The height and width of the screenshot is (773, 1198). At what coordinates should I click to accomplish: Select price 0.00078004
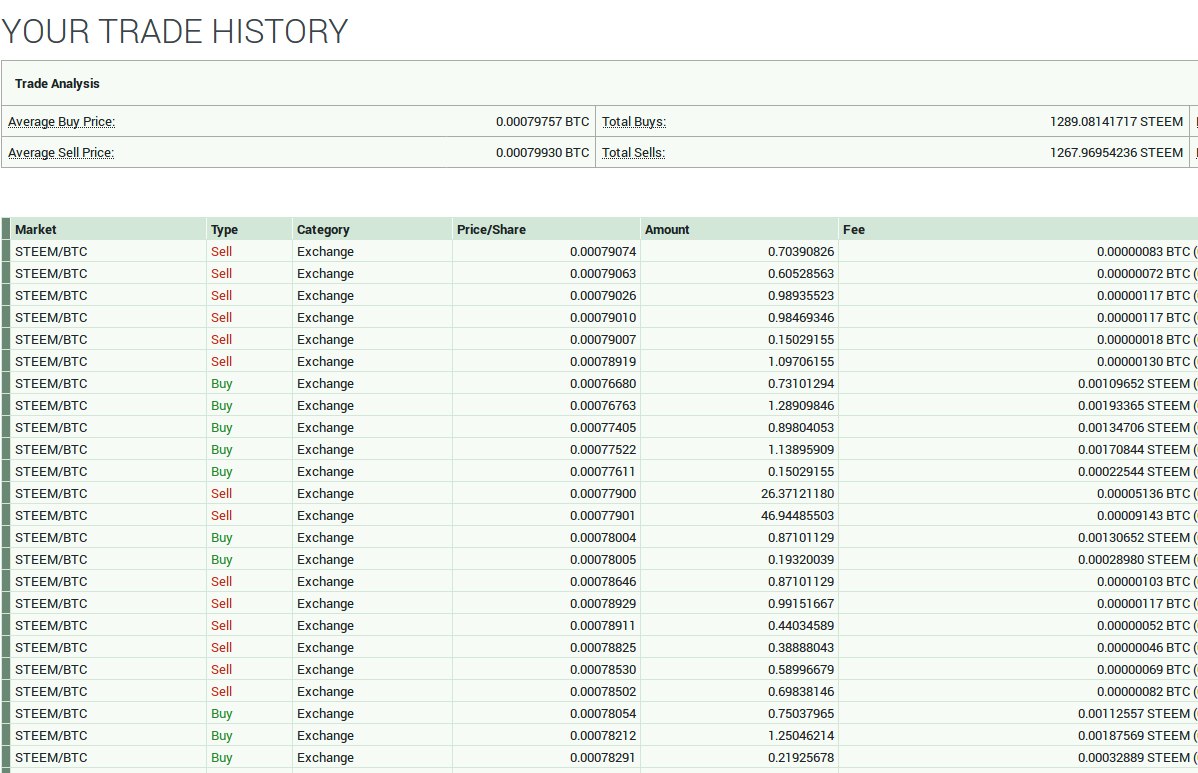[603, 538]
